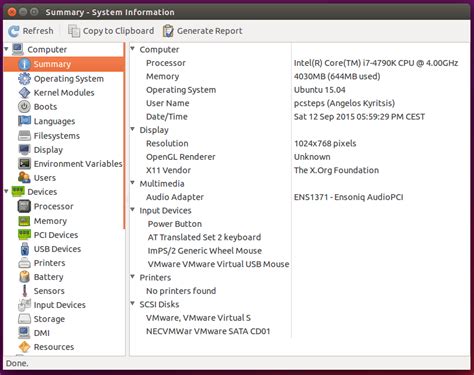This screenshot has height=375, width=474.
Task: Click the Refresh toolbar icon
Action: [14, 31]
